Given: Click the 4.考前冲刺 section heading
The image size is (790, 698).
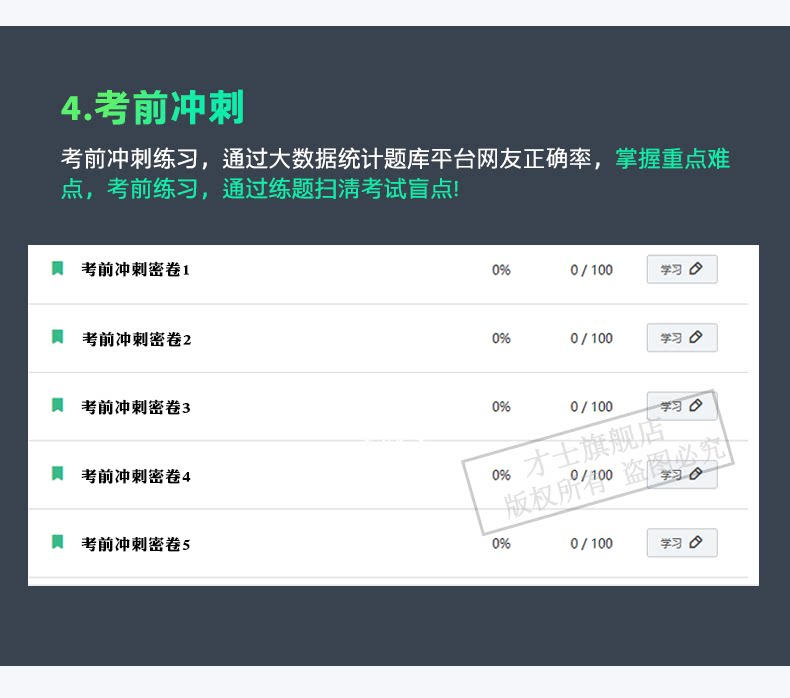Looking at the screenshot, I should coord(152,108).
